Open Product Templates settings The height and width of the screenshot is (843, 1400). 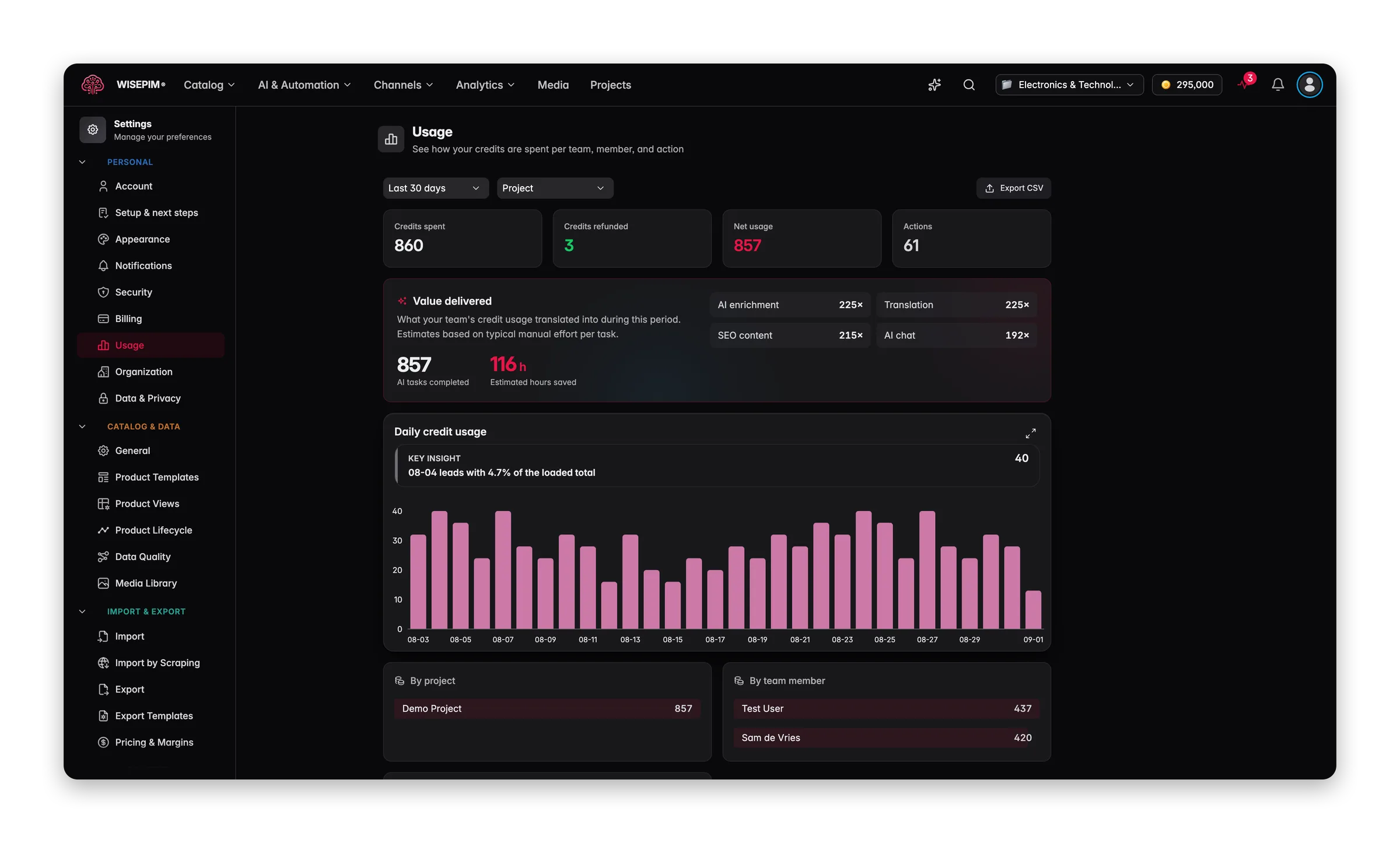pos(150,477)
